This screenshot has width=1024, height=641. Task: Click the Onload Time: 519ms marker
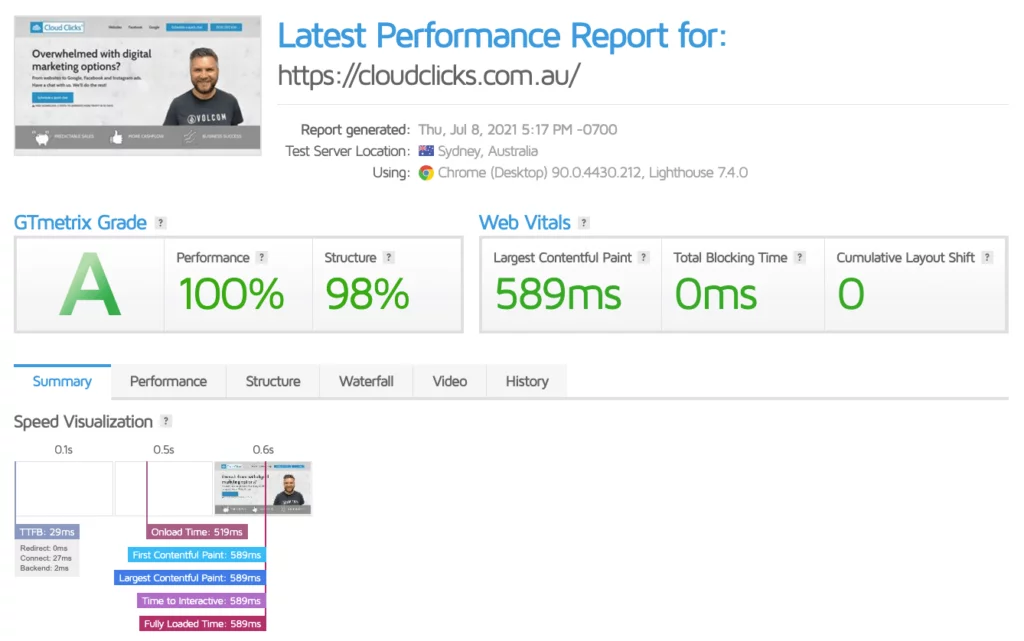pyautogui.click(x=197, y=532)
